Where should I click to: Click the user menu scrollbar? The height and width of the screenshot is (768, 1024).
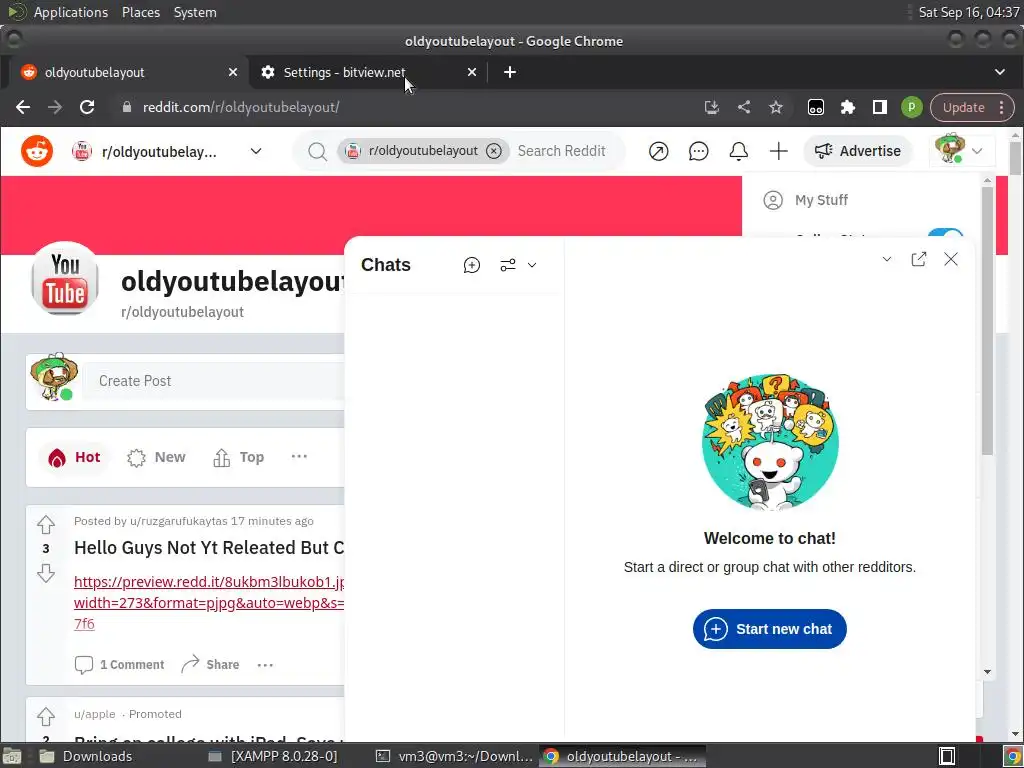click(x=987, y=320)
